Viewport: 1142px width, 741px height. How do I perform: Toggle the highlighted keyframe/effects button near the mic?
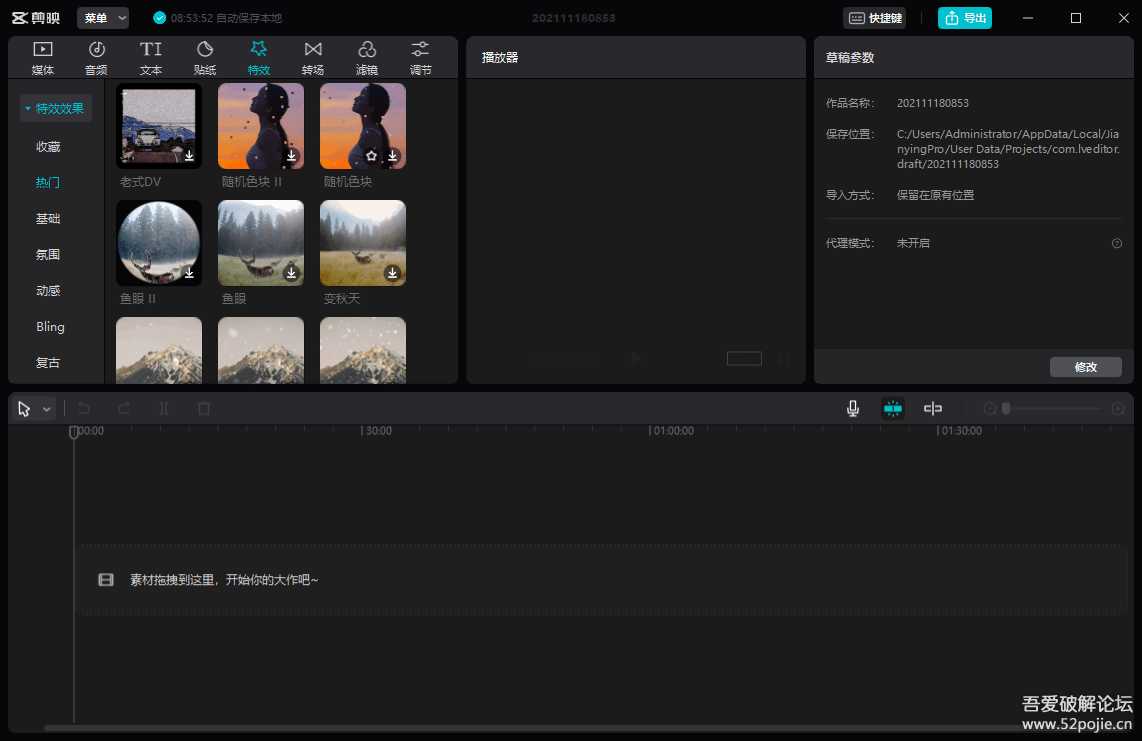coord(892,408)
